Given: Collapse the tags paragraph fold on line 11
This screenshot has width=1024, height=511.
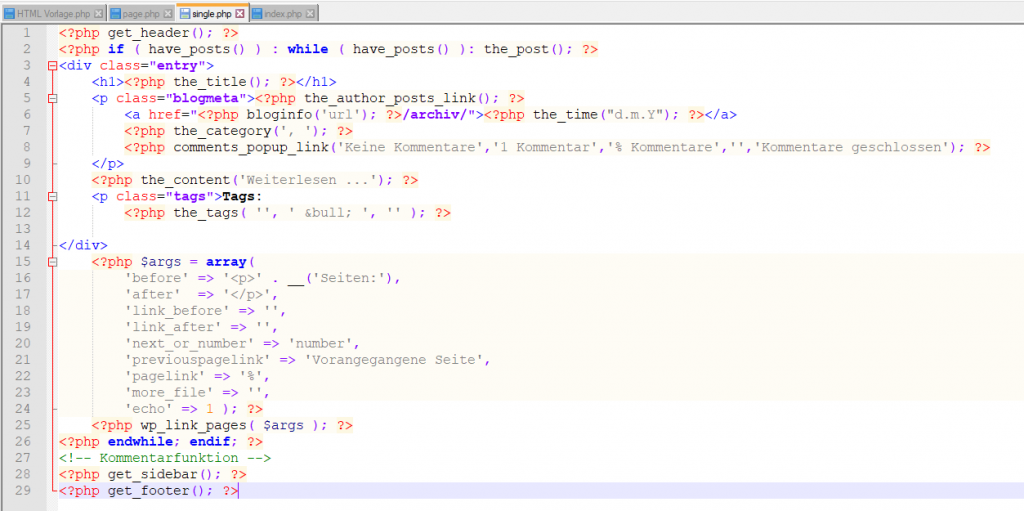Looking at the screenshot, I should pos(52,196).
